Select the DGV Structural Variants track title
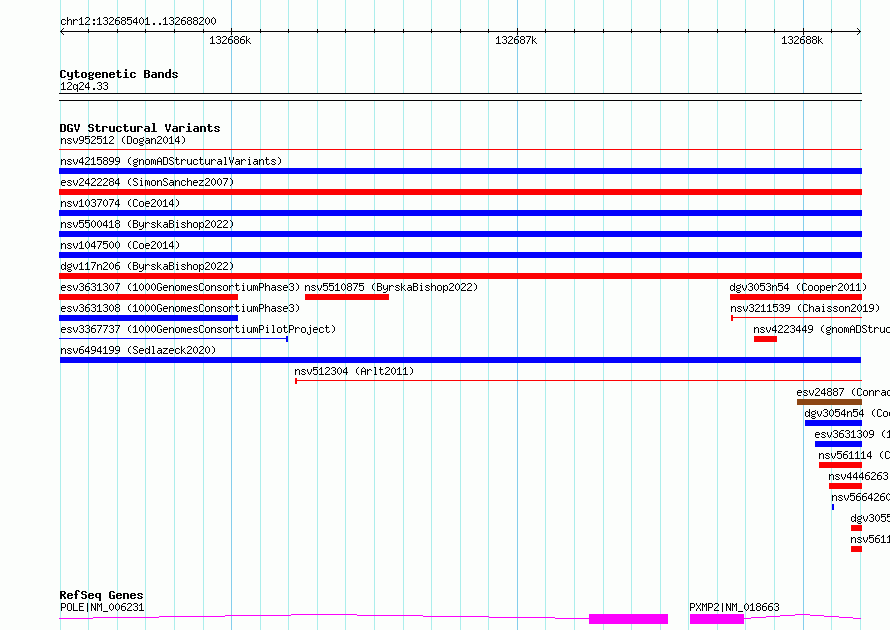890x630 pixels. (x=140, y=128)
